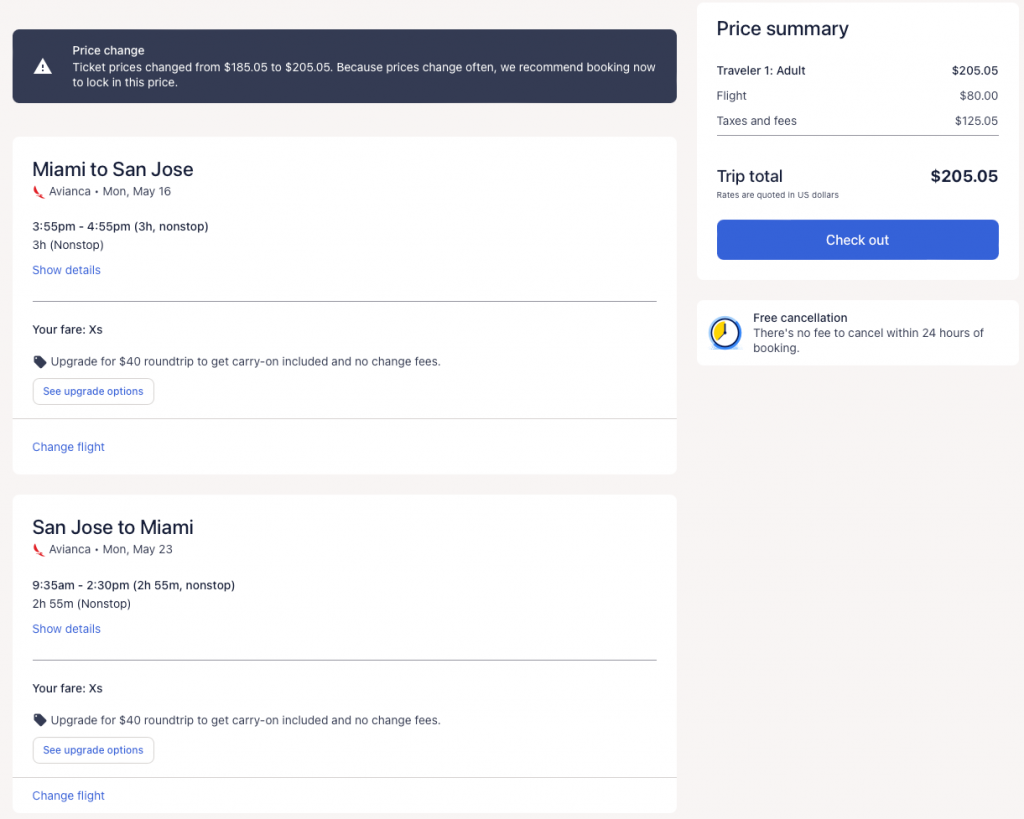Viewport: 1024px width, 819px height.
Task: Click the Trip total amount $205.05
Action: click(x=963, y=176)
